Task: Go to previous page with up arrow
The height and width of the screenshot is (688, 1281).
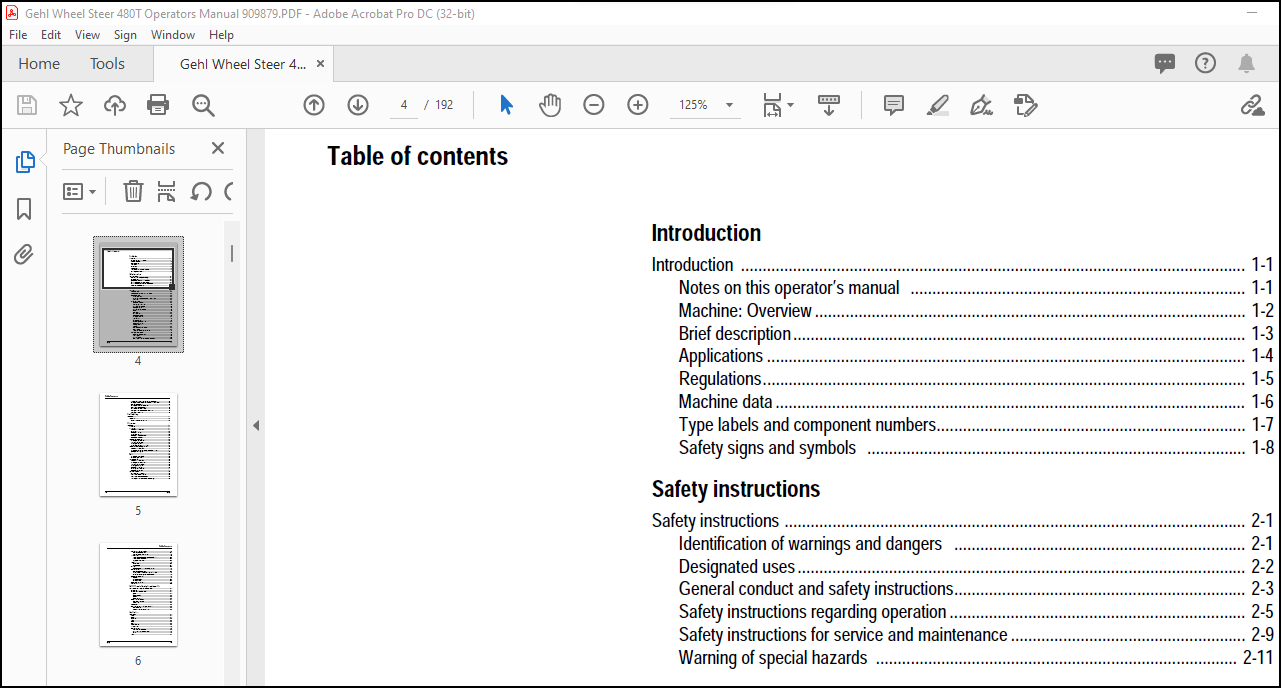Action: 314,105
